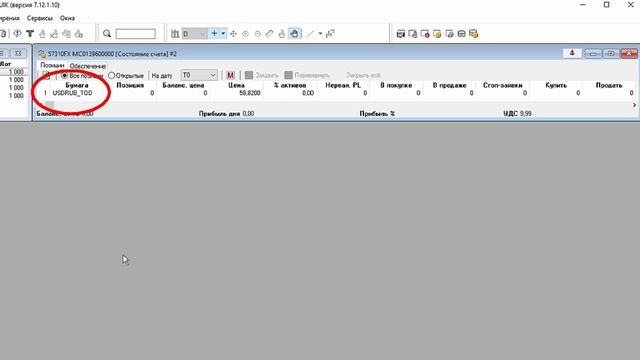Viewport: 640px width, 360px height.
Task: Open the 'Сервисы' menu
Action: click(40, 18)
